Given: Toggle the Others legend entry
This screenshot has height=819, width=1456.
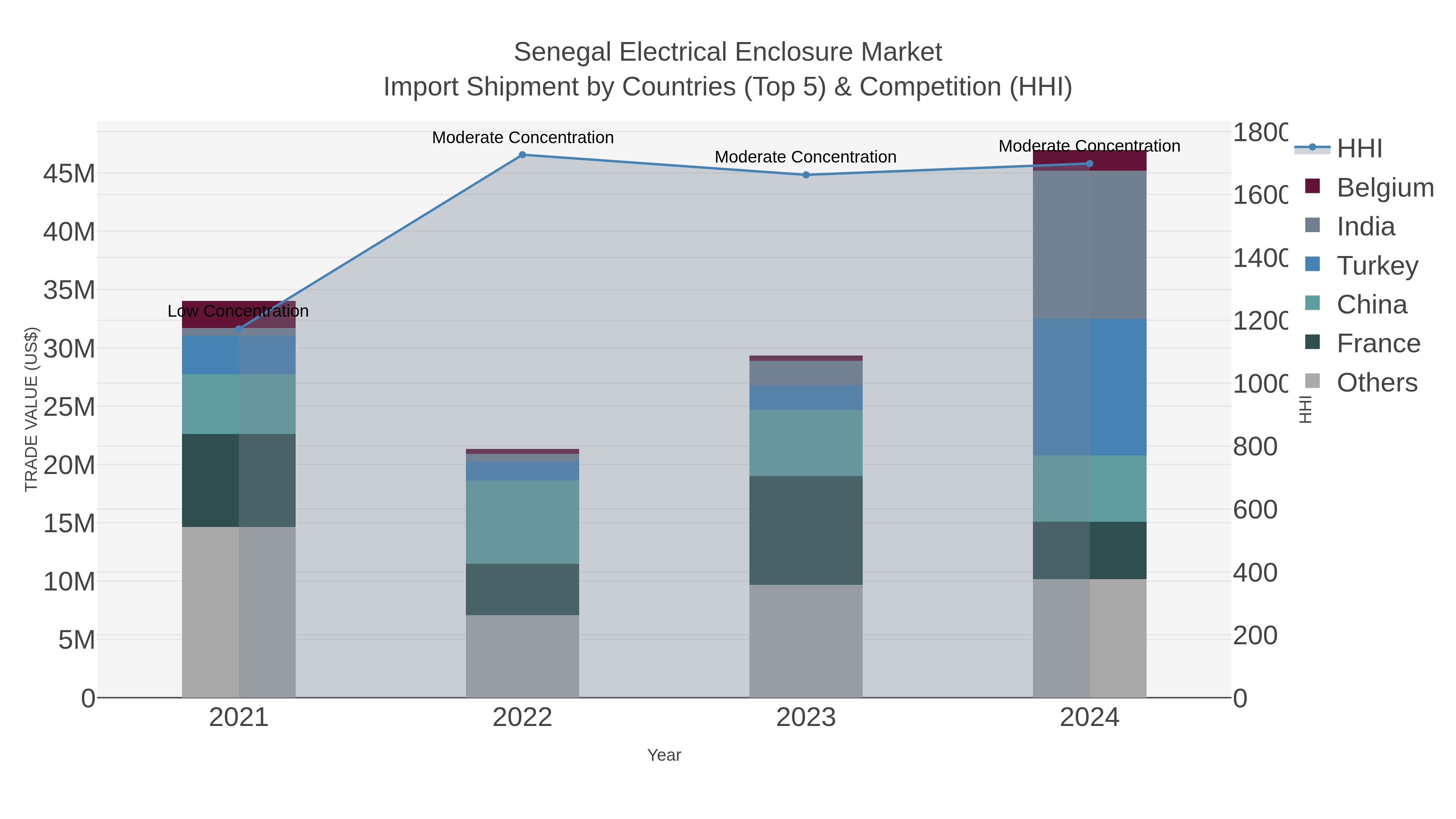Looking at the screenshot, I should pos(1361,382).
